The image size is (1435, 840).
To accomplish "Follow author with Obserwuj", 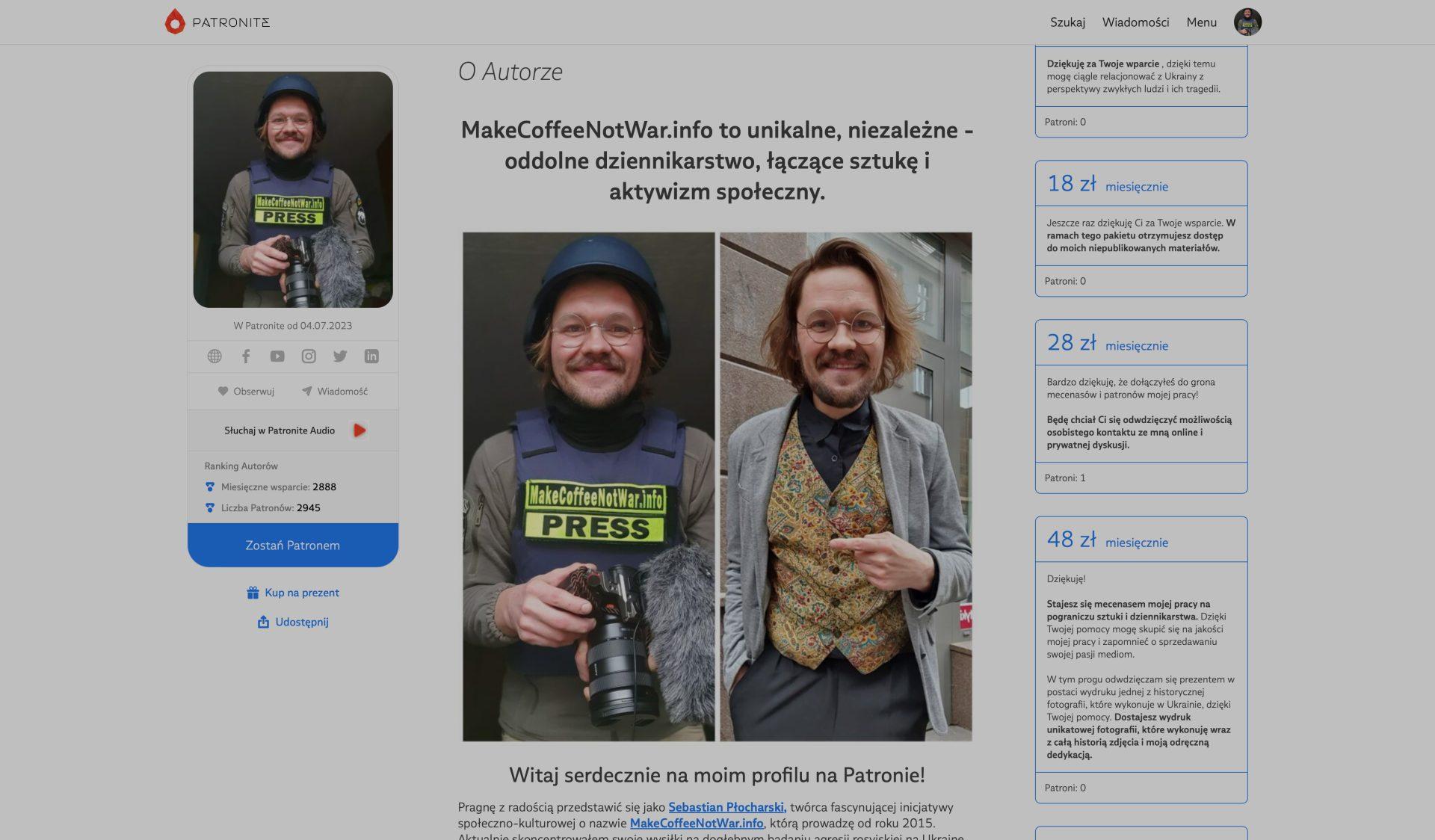I will 246,392.
